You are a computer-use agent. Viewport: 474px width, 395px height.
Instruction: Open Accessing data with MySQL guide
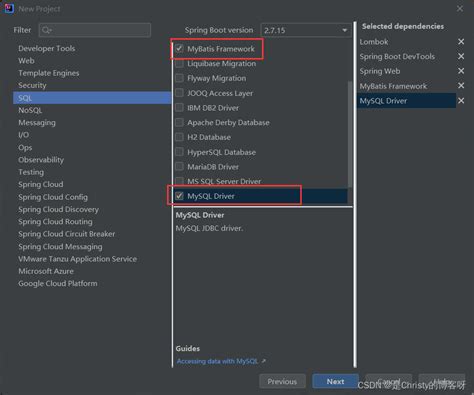tap(217, 361)
